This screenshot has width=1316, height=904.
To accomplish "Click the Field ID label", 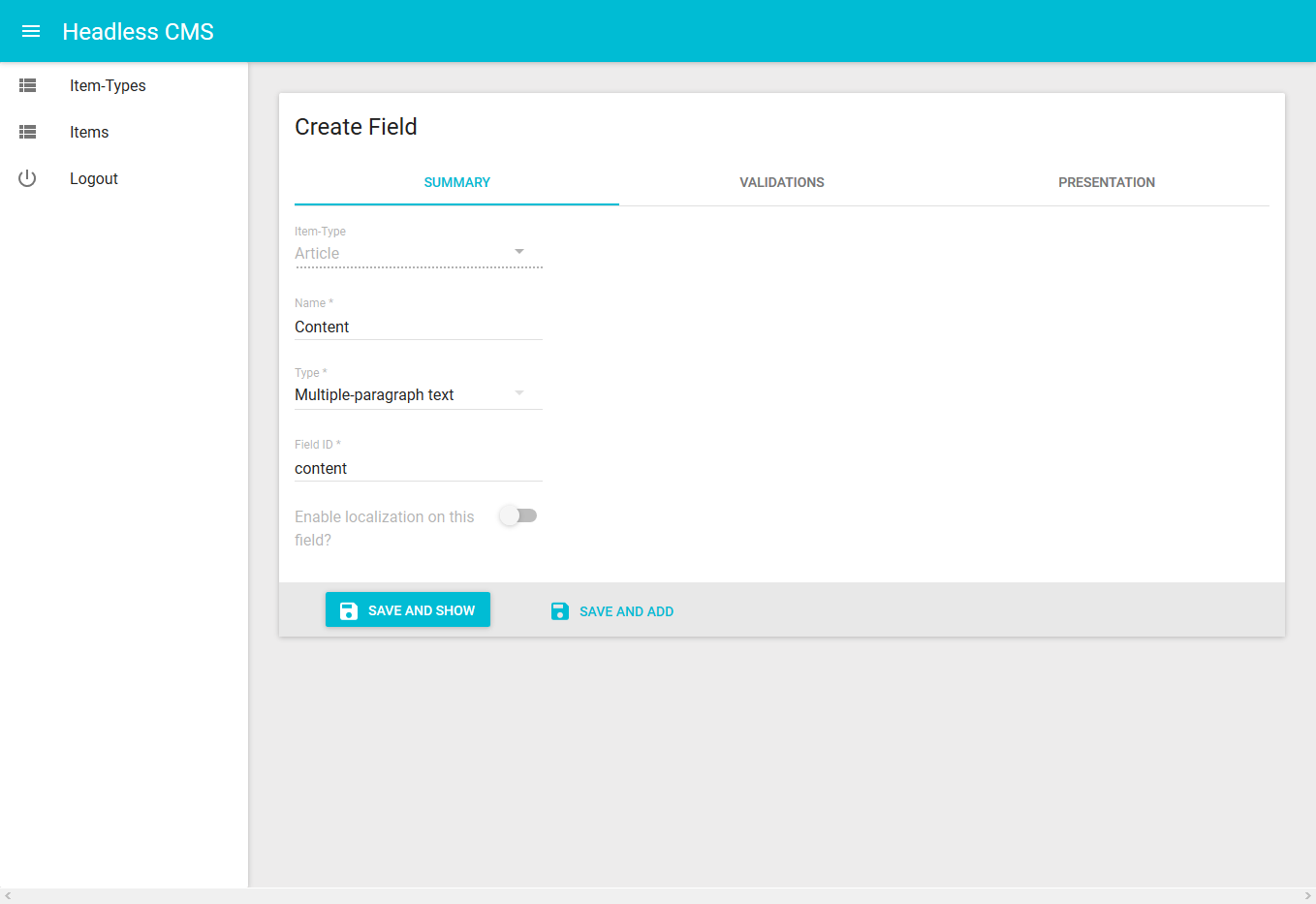I will [318, 445].
